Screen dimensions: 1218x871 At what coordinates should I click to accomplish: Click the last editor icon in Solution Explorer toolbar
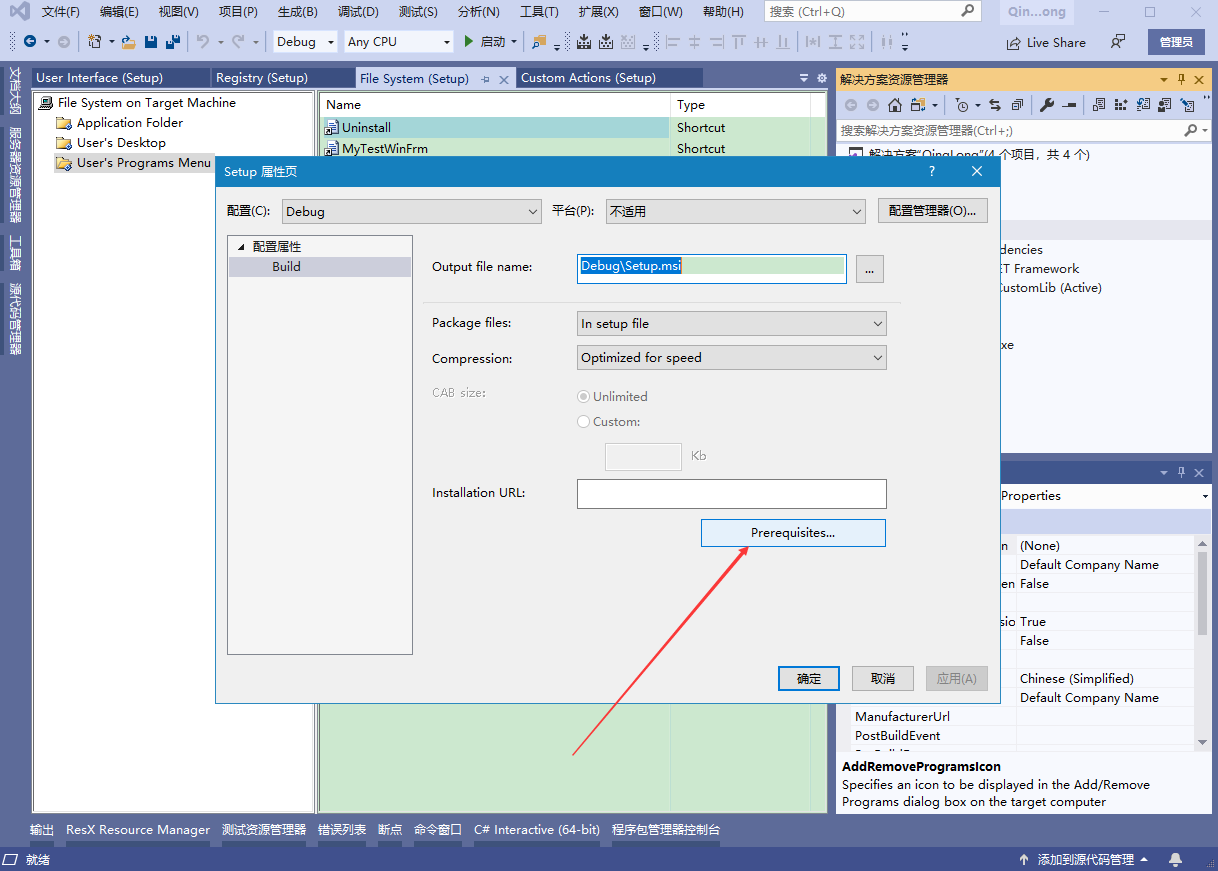tap(1187, 105)
